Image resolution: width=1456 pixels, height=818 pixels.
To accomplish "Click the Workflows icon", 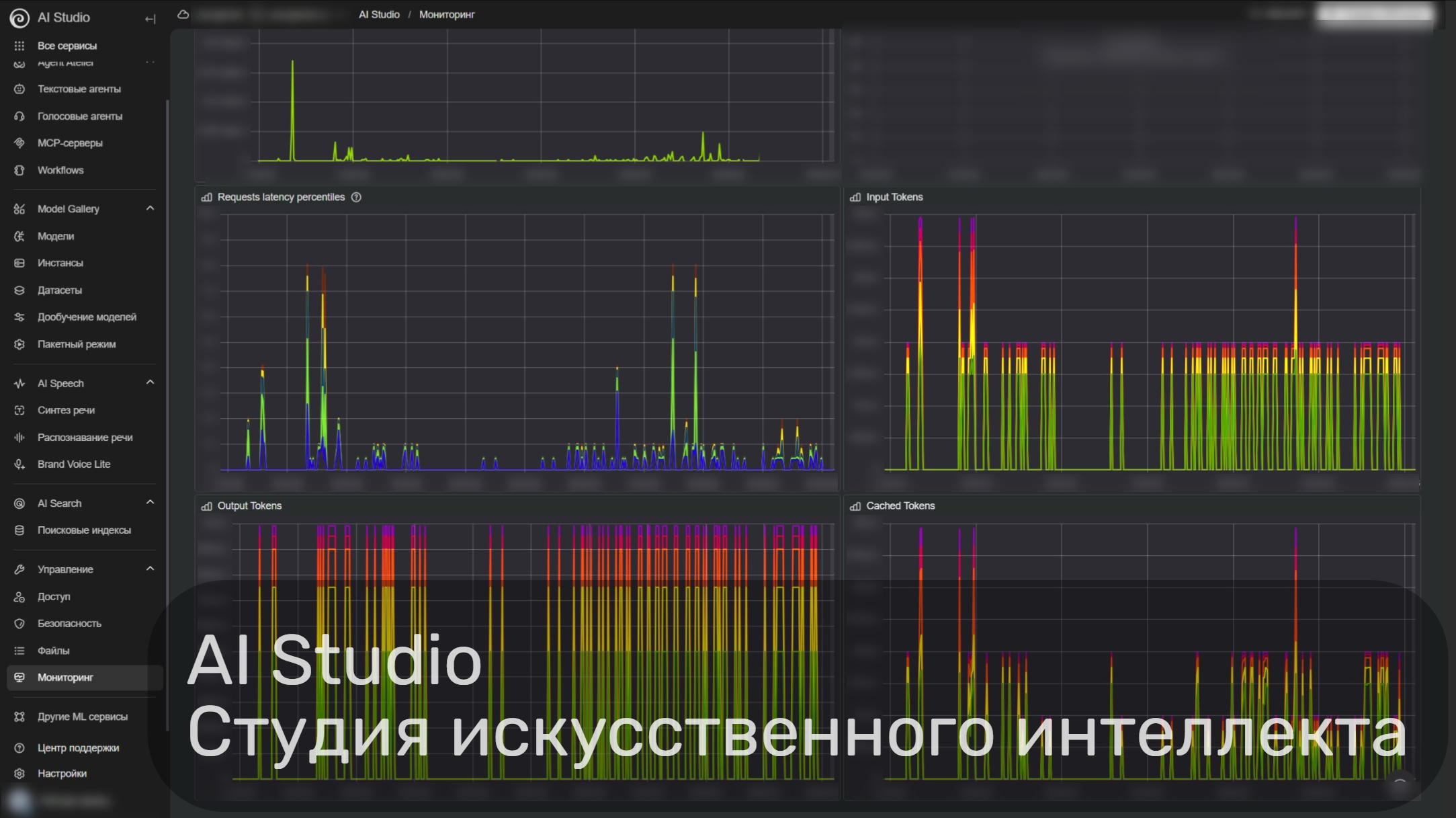I will (19, 170).
